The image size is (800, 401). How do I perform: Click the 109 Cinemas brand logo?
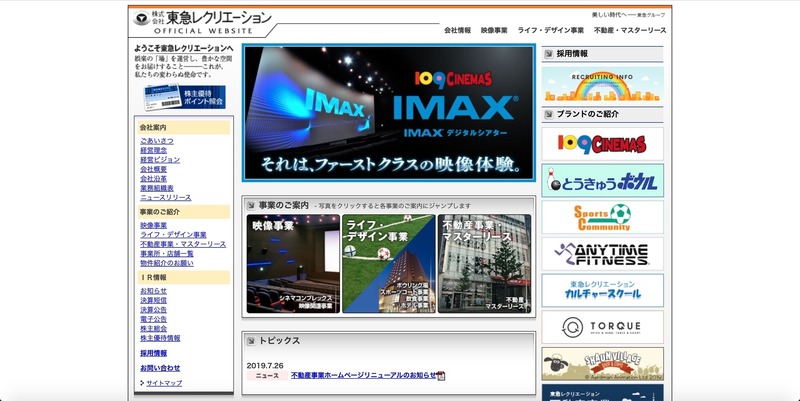click(602, 143)
